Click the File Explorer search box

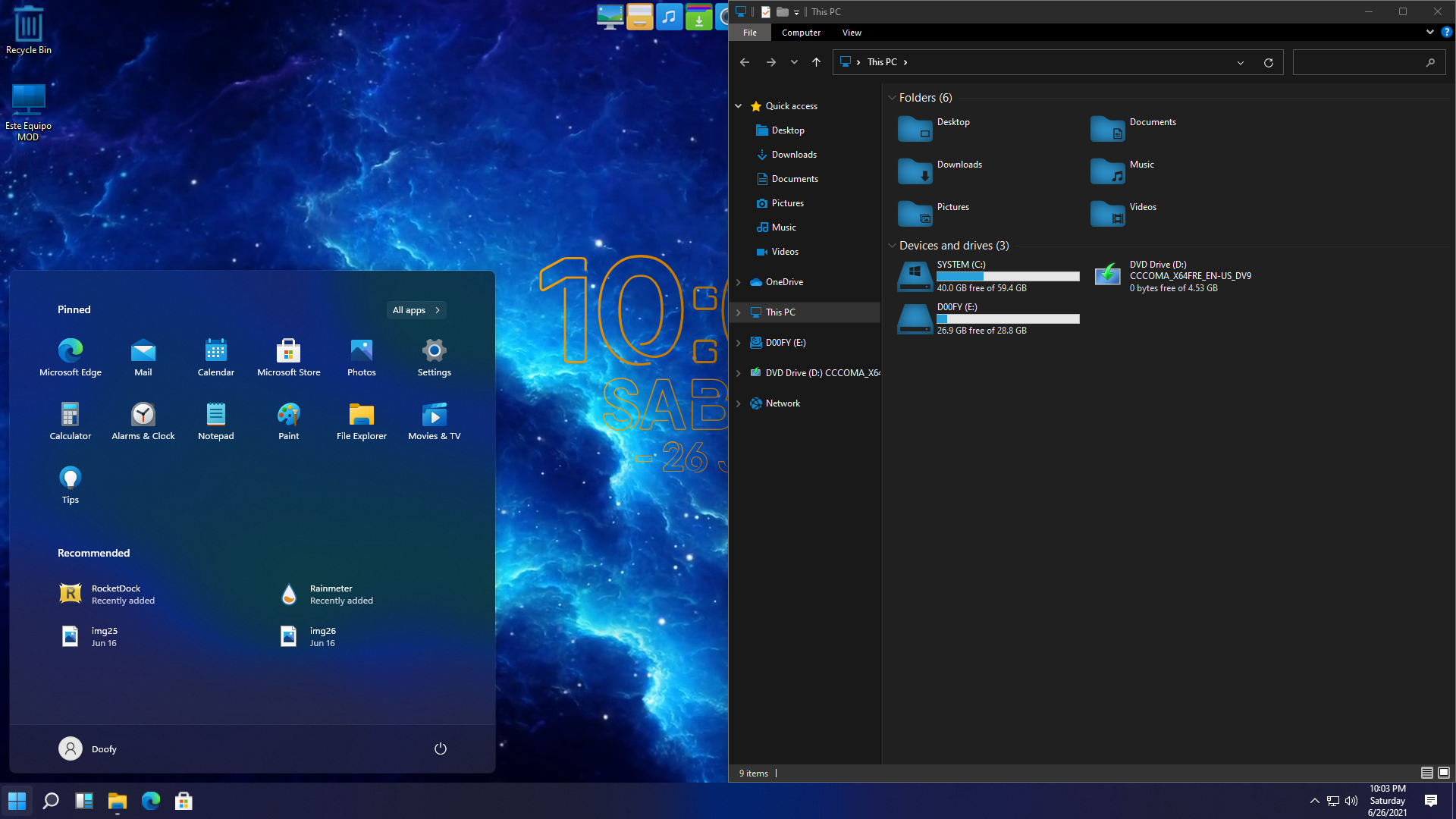(x=1369, y=62)
